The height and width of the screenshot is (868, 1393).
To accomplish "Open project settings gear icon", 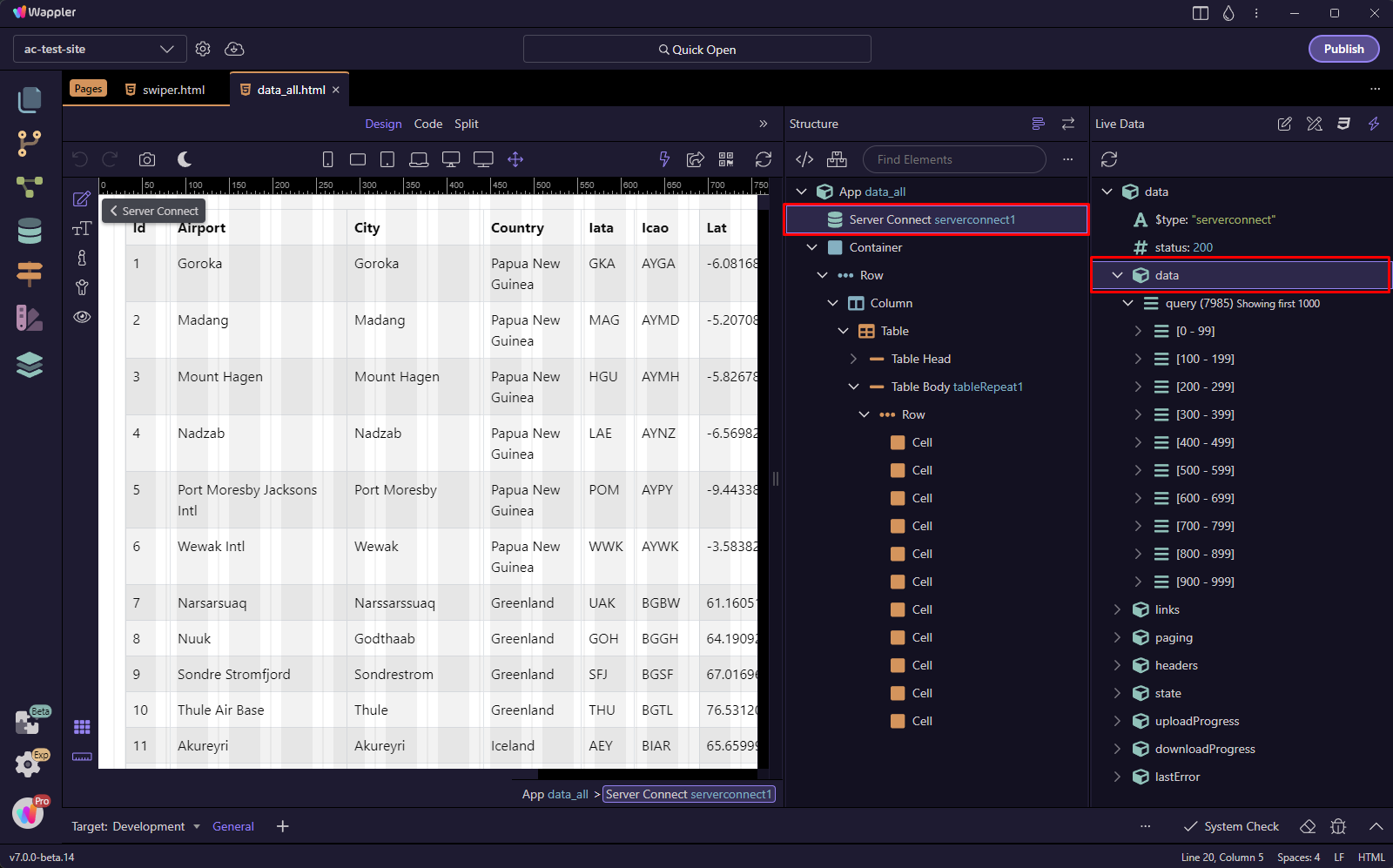I will [203, 49].
